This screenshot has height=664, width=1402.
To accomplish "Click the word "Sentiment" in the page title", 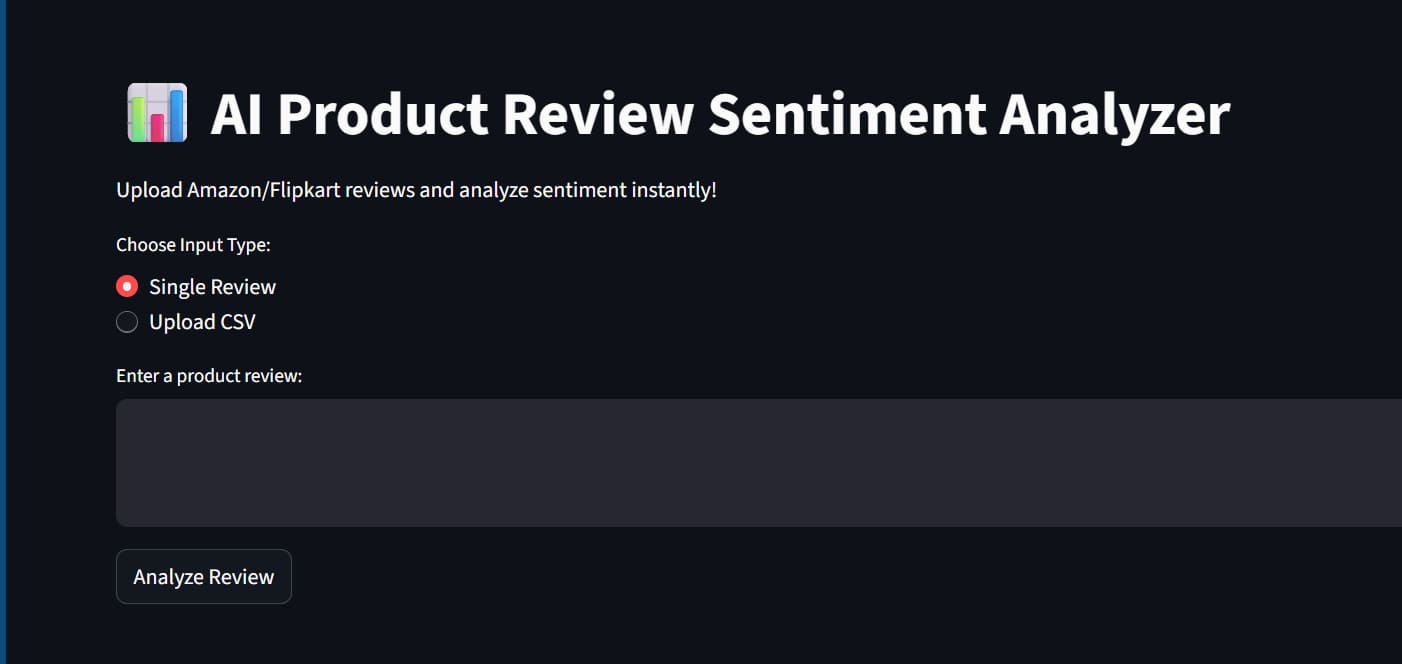I will pyautogui.click(x=848, y=115).
